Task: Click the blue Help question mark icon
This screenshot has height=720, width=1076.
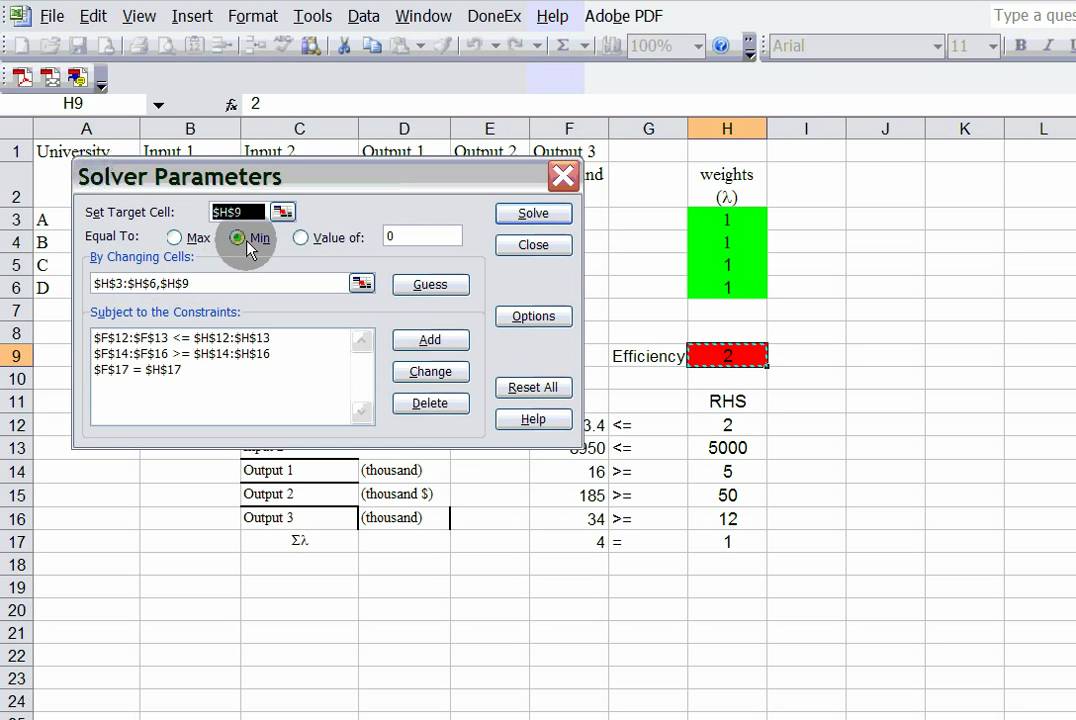Action: (721, 46)
